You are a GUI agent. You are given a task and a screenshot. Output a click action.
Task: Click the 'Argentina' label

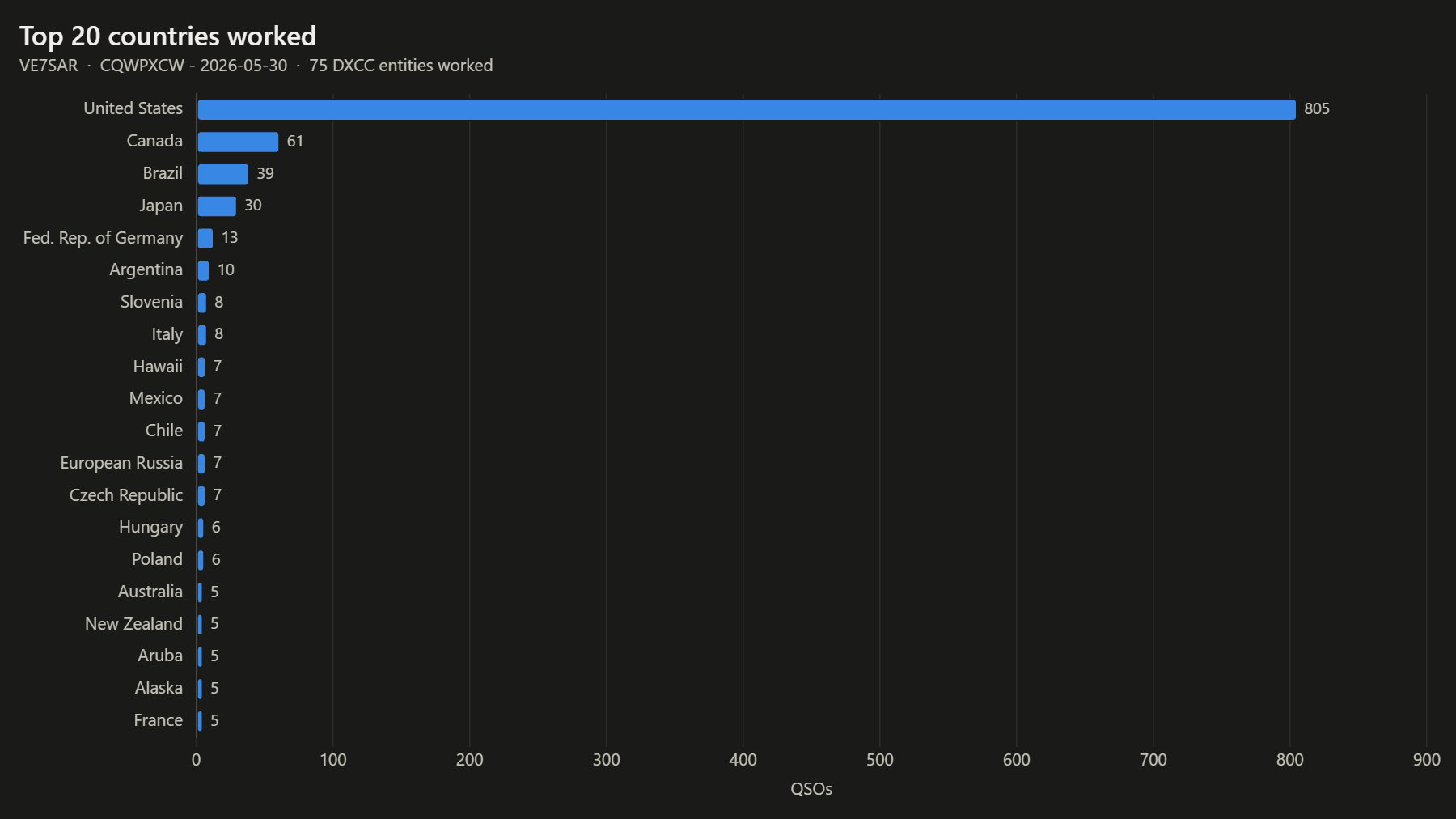[146, 269]
